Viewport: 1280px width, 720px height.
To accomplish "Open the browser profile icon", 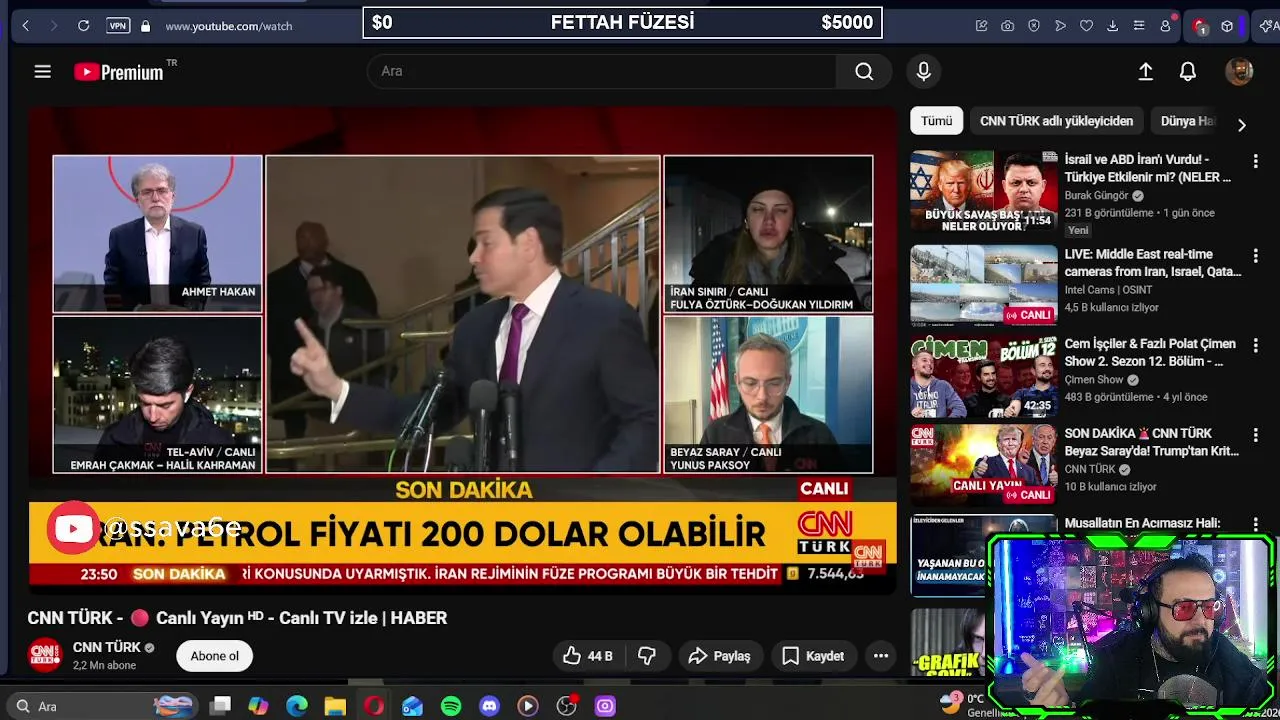I will (x=1165, y=26).
